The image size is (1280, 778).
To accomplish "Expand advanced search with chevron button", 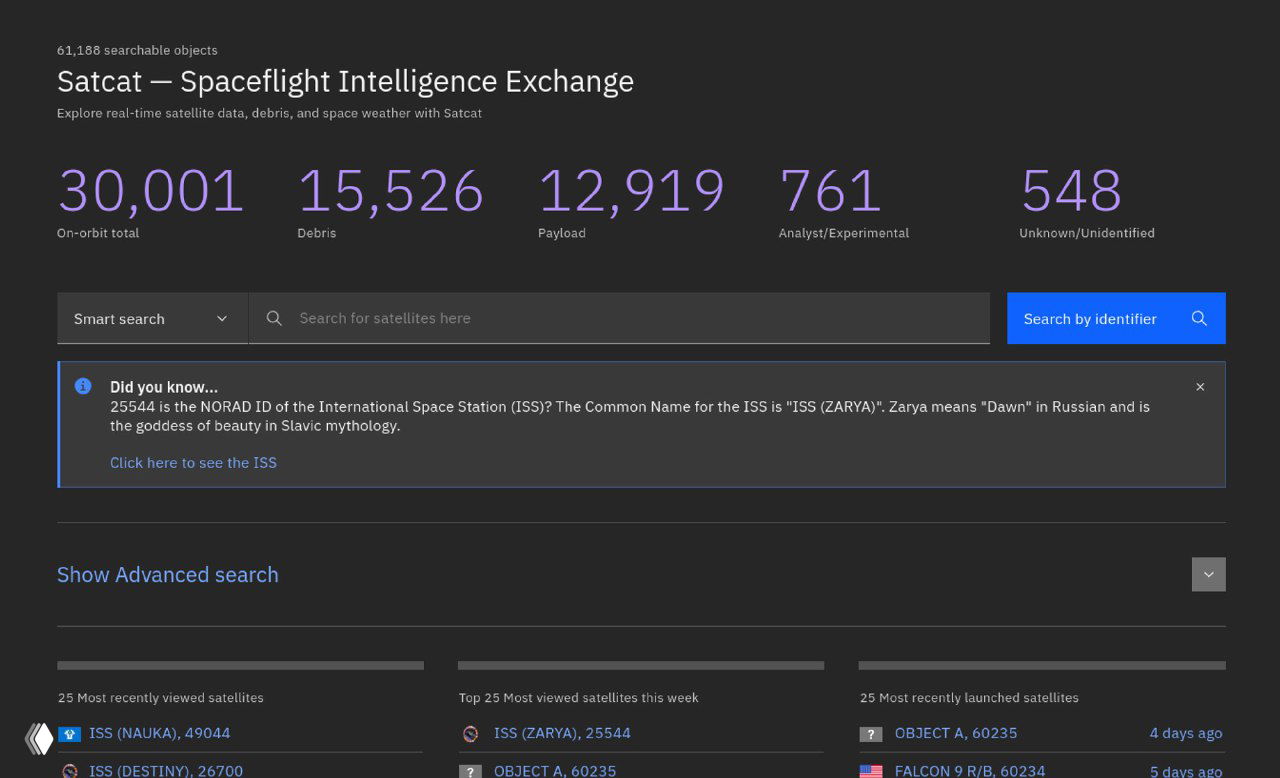I will coord(1208,574).
